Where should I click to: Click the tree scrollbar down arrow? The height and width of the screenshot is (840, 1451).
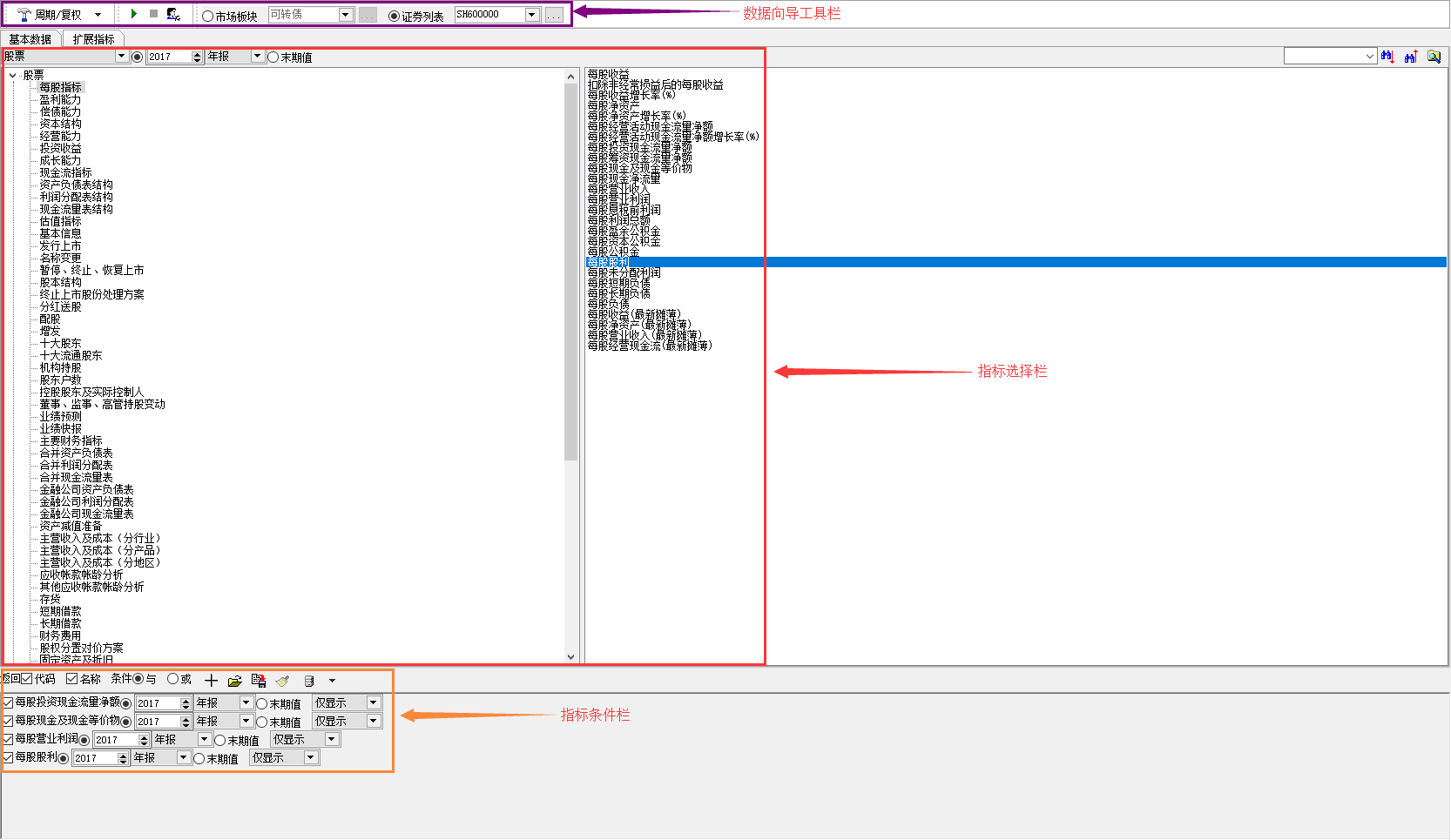[x=571, y=657]
